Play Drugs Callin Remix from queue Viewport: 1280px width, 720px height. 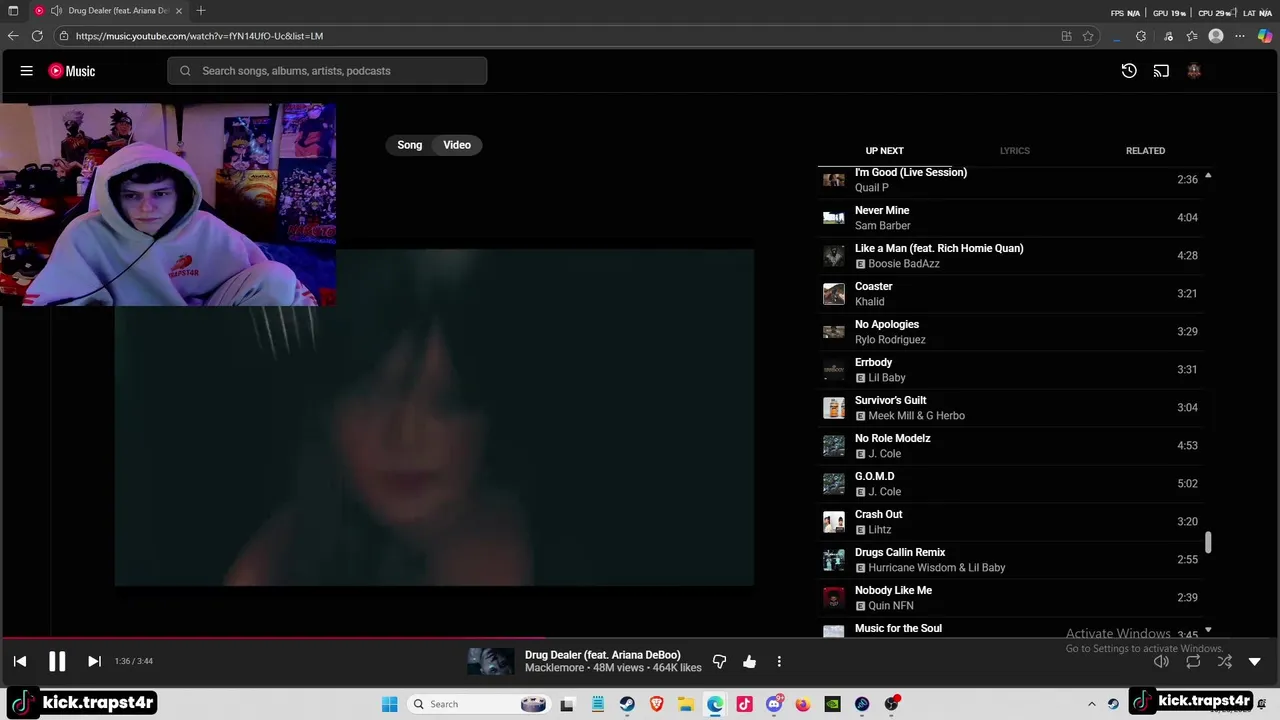coord(1010,560)
